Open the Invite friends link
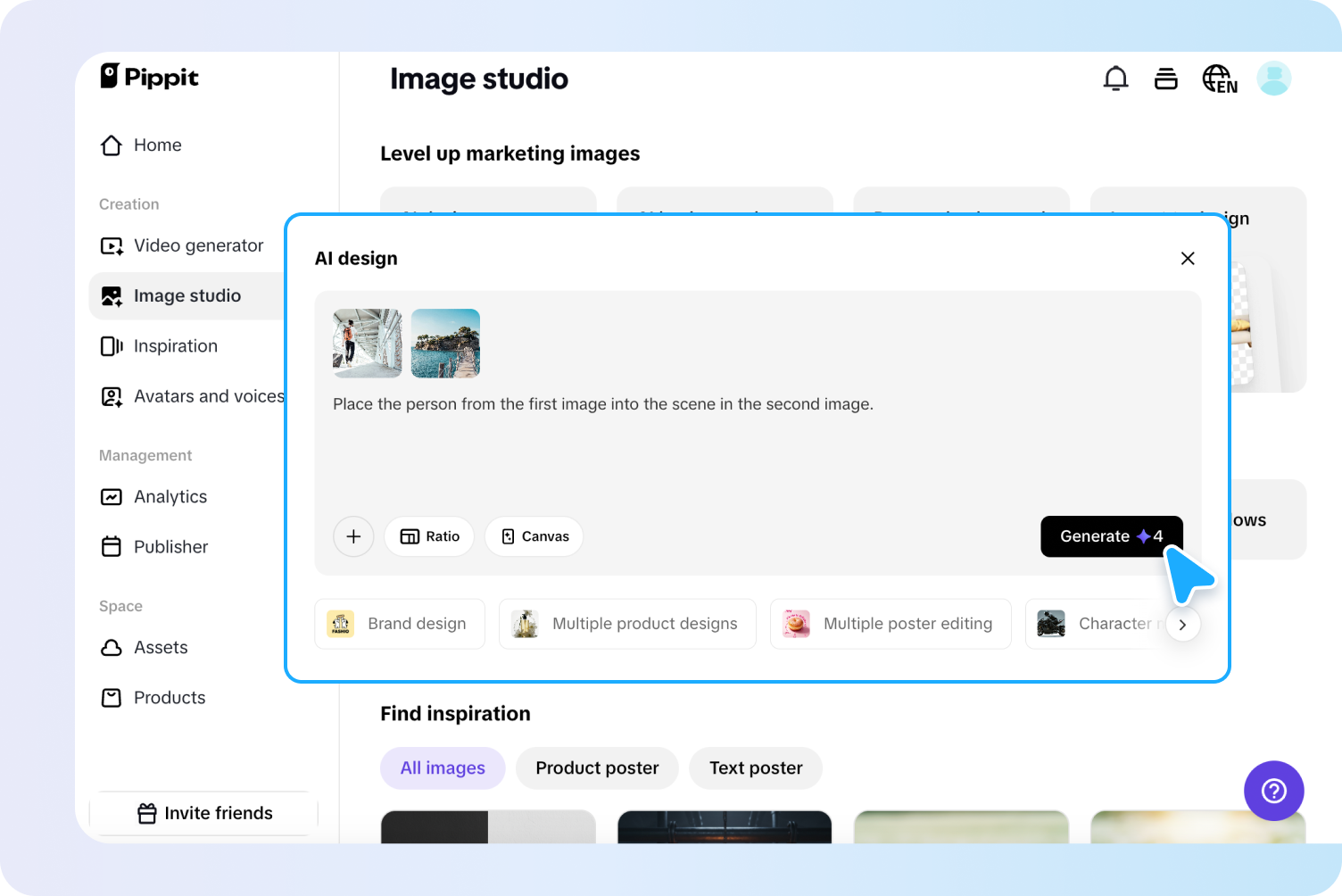This screenshot has height=896, width=1342. tap(203, 813)
